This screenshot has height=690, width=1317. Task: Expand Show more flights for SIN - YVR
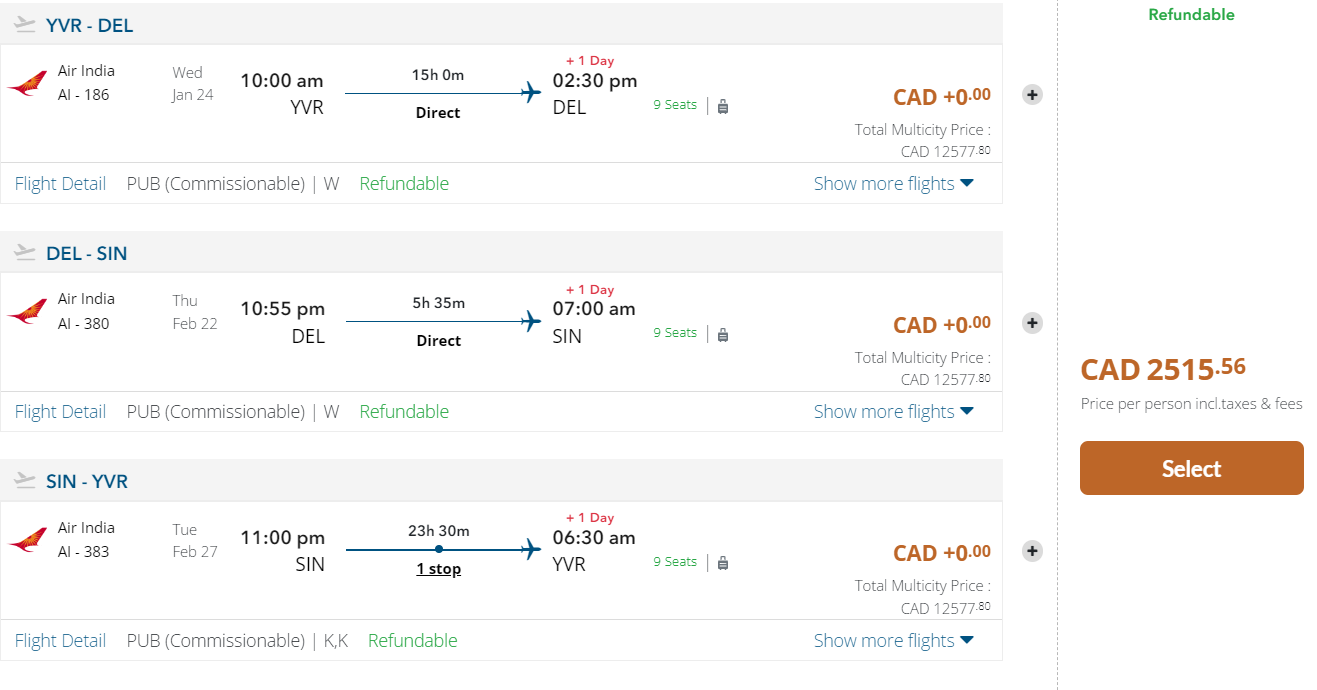(893, 641)
